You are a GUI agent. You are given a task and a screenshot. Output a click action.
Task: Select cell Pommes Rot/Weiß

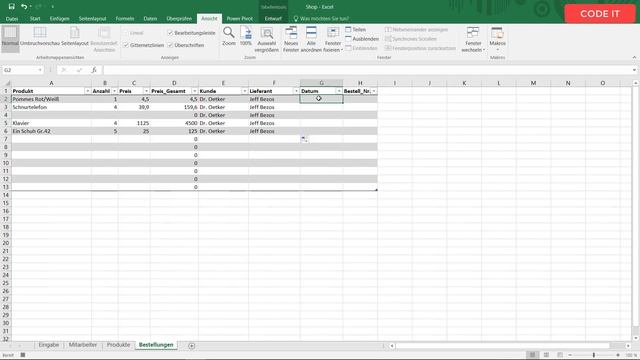coord(51,99)
